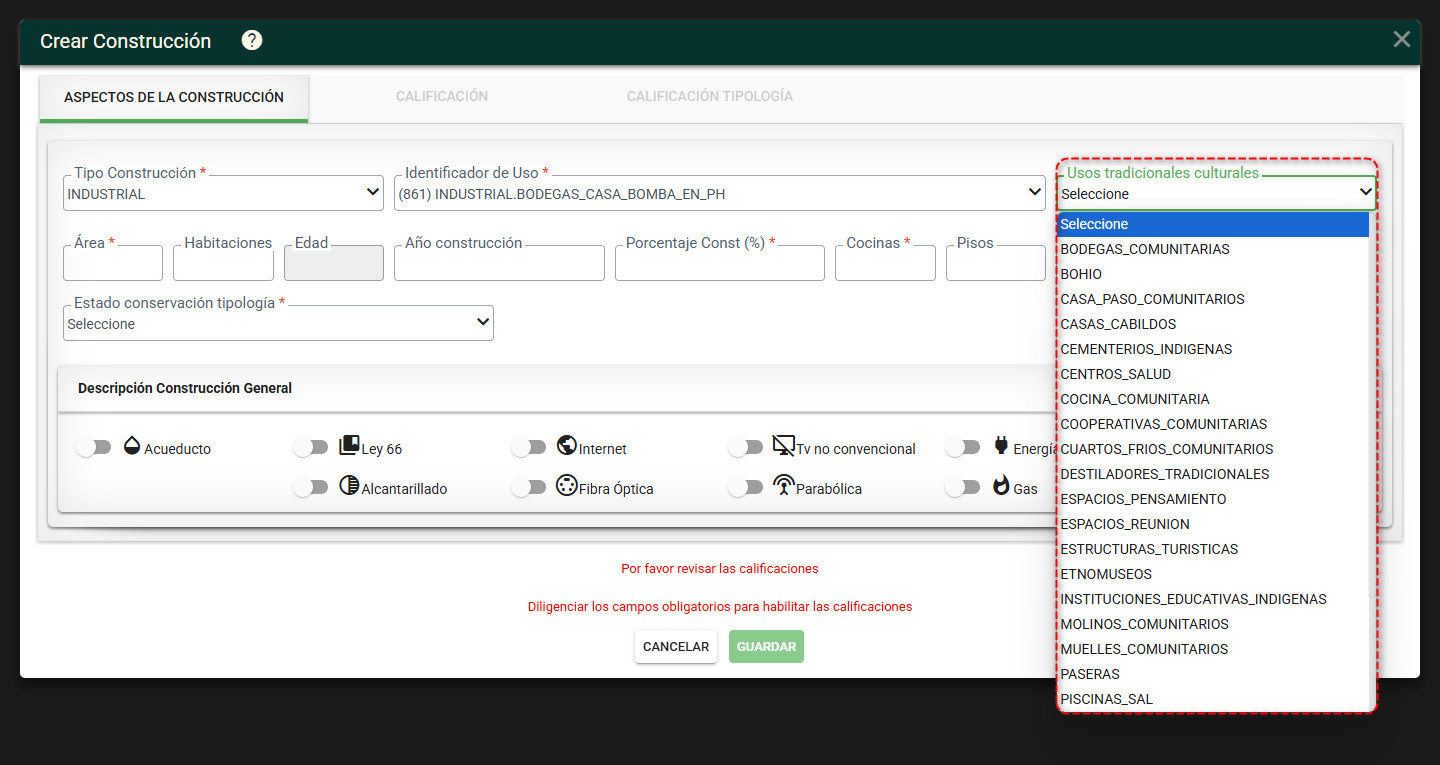Screen dimensions: 1440x765
Task: Click the Fibra Óptica icon
Action: pos(567,486)
